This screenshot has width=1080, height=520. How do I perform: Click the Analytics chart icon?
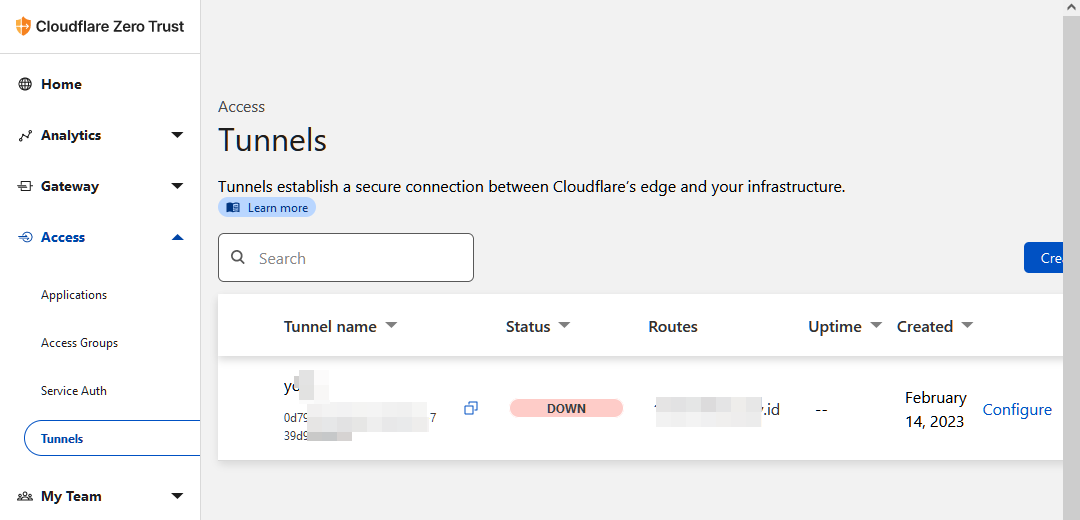[x=26, y=136]
